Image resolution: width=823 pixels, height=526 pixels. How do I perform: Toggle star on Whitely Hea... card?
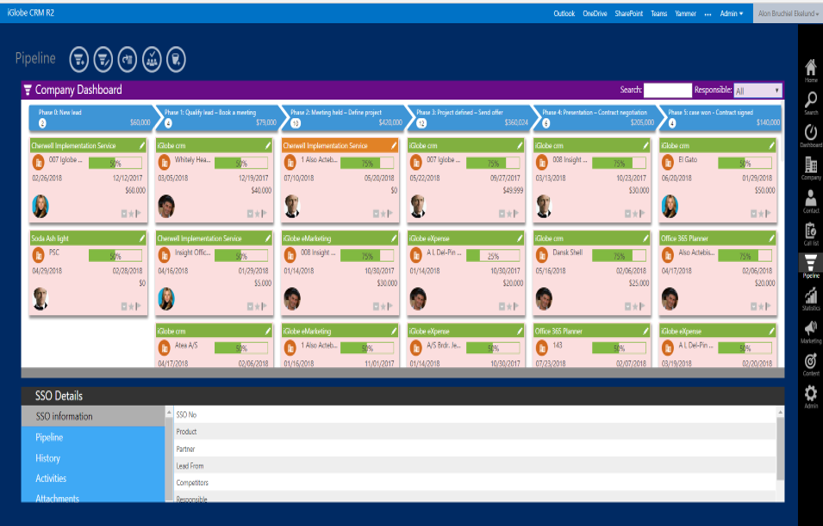(x=257, y=214)
